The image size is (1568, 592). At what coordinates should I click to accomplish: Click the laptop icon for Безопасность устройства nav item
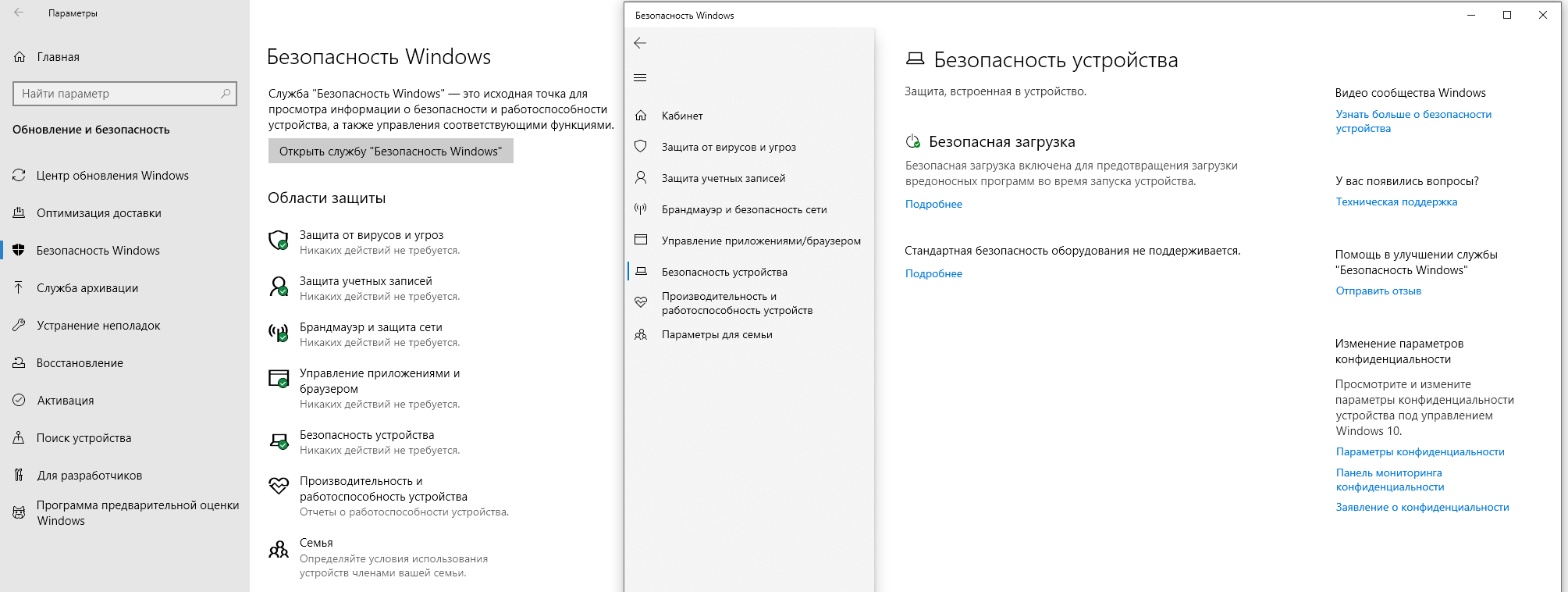641,272
